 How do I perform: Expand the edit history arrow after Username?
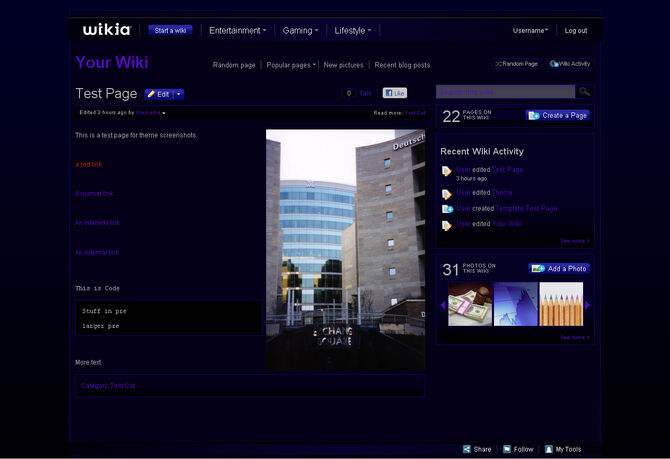coord(164,113)
